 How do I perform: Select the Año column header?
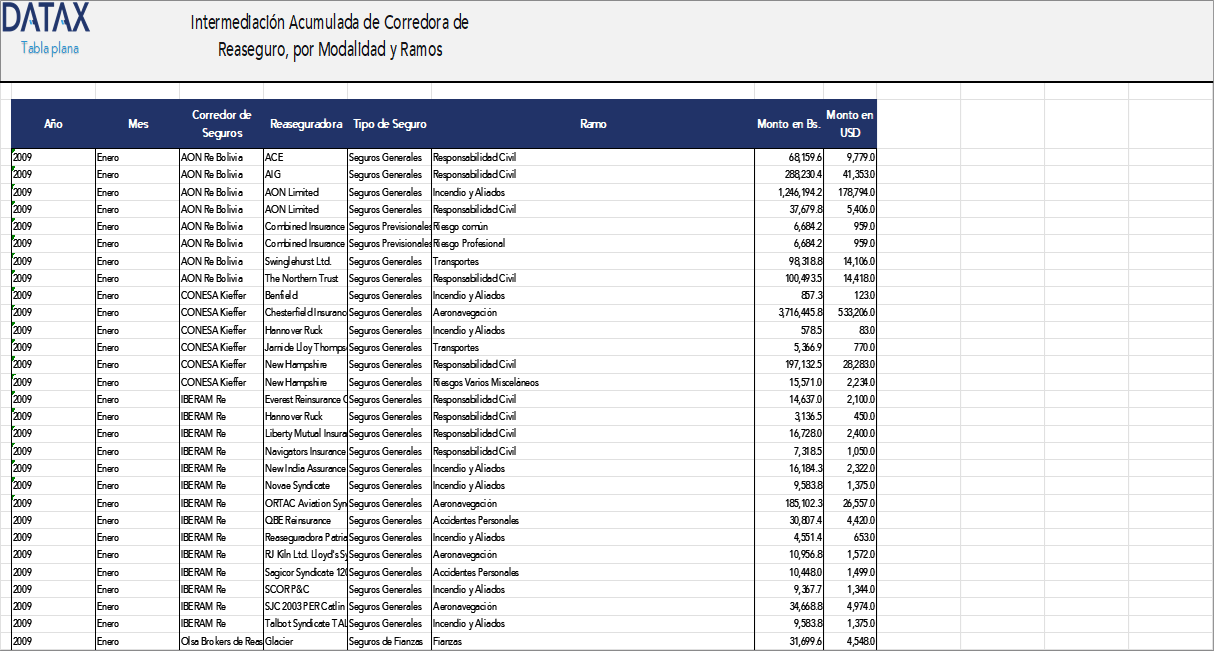click(53, 124)
